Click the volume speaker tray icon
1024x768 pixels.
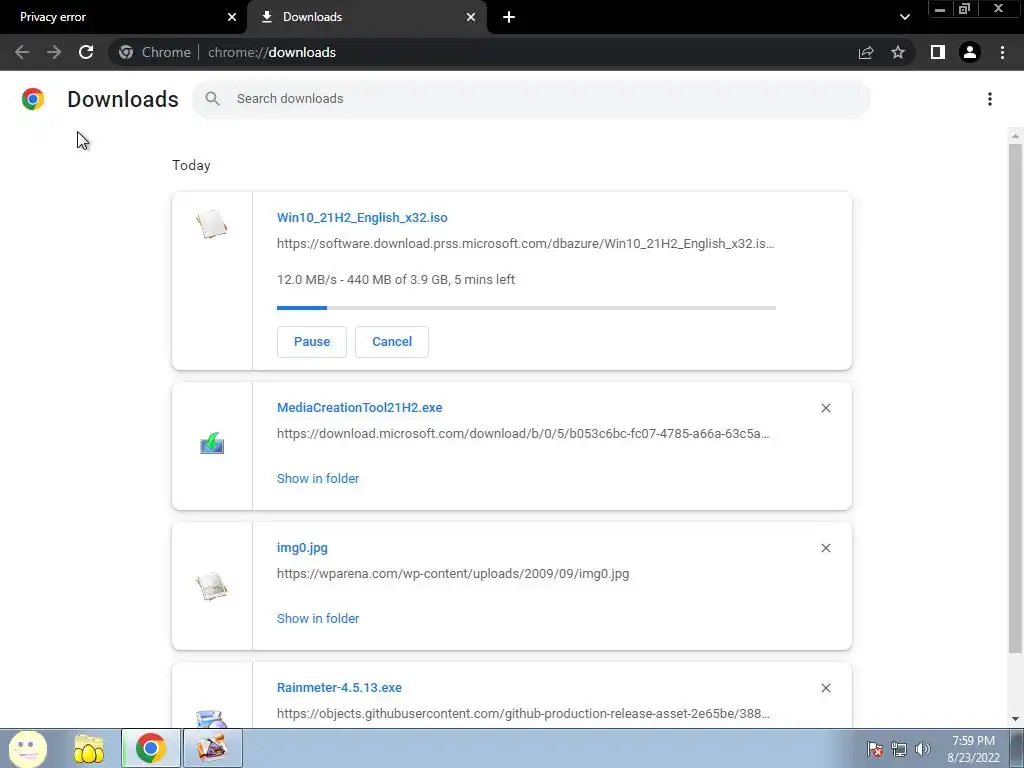click(x=922, y=749)
